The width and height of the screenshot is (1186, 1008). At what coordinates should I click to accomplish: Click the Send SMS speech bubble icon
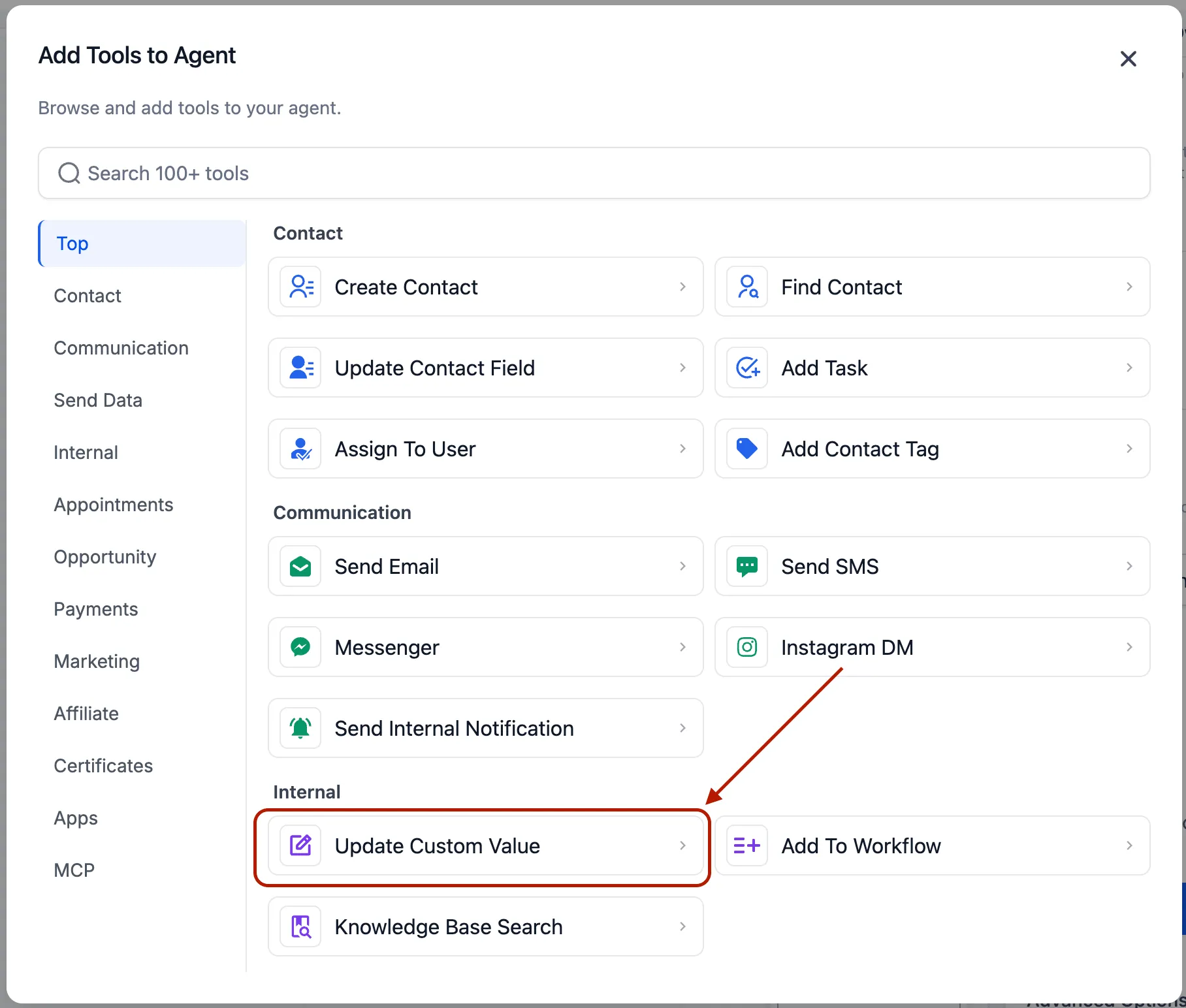(747, 566)
